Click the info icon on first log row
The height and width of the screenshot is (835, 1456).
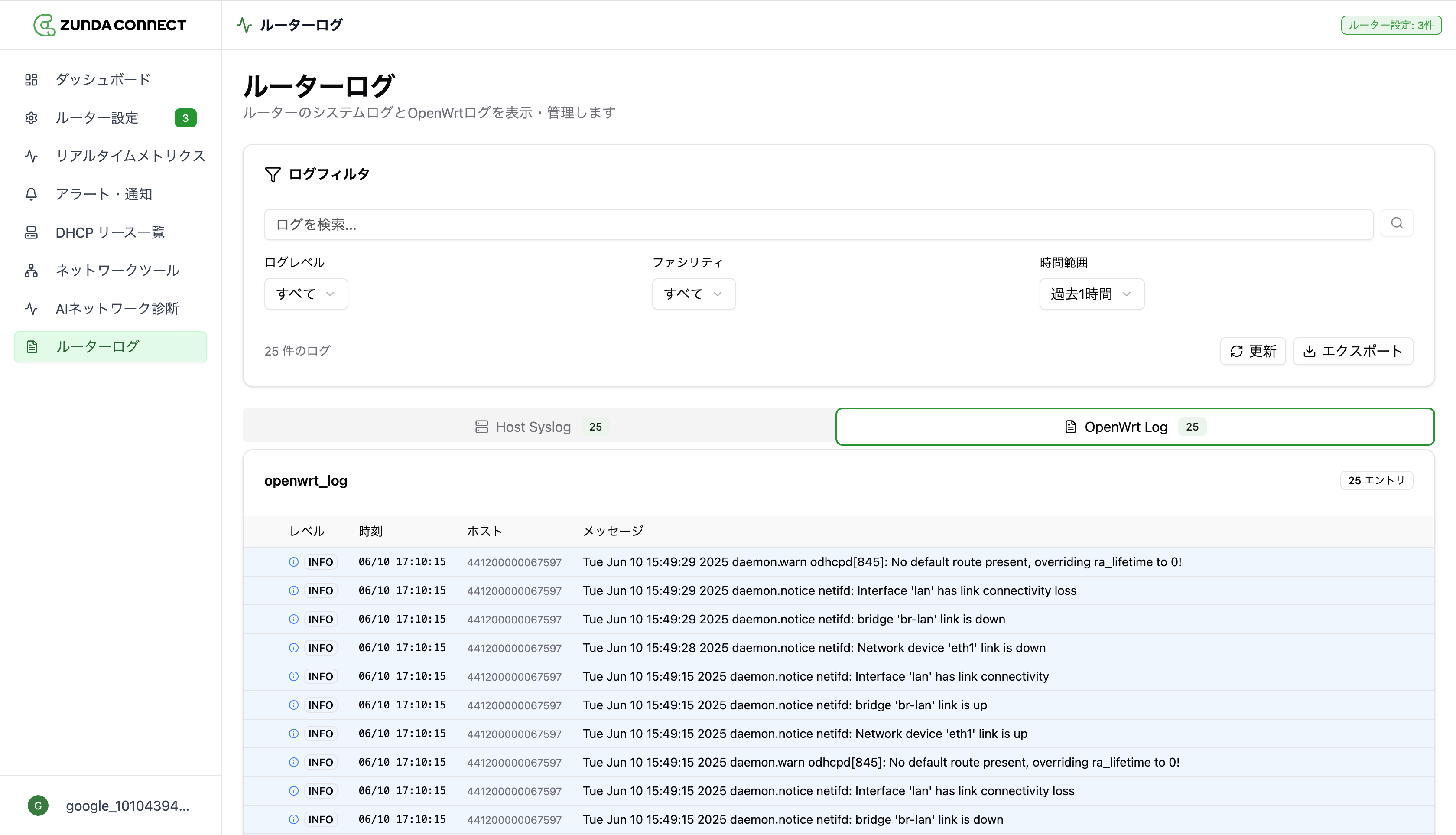coord(293,562)
